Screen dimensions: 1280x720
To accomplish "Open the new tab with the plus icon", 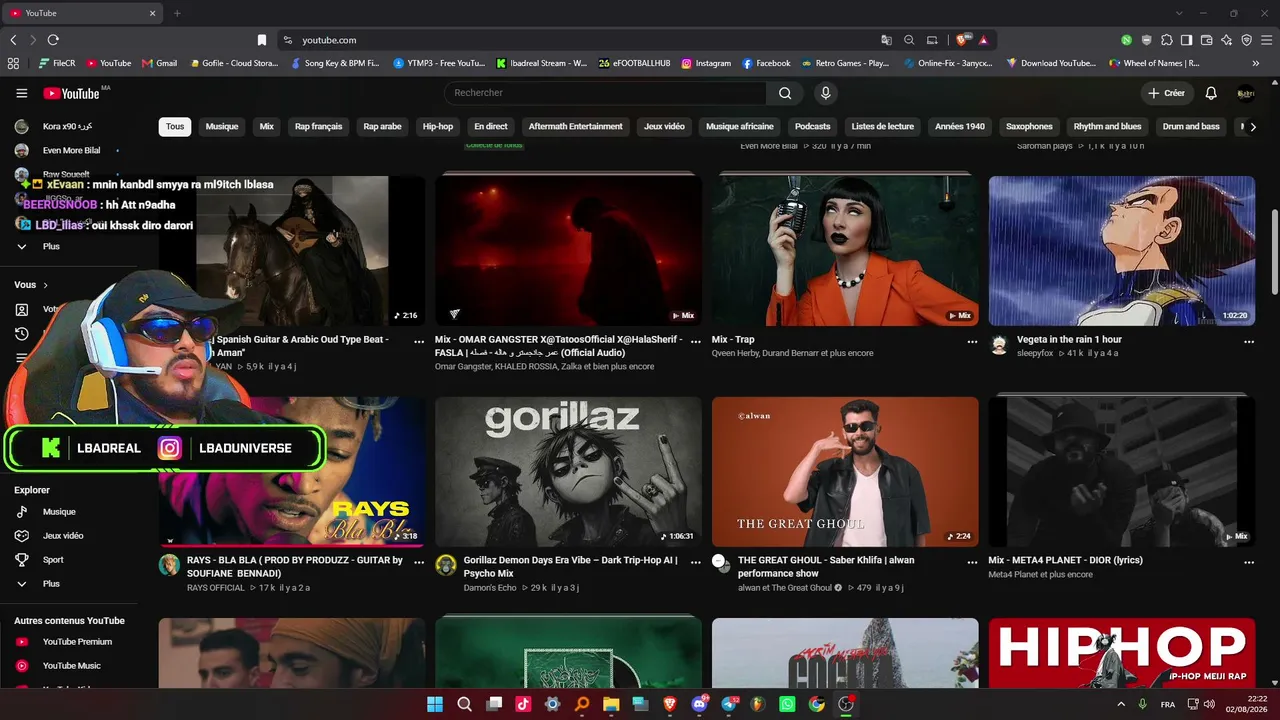I will pyautogui.click(x=177, y=13).
